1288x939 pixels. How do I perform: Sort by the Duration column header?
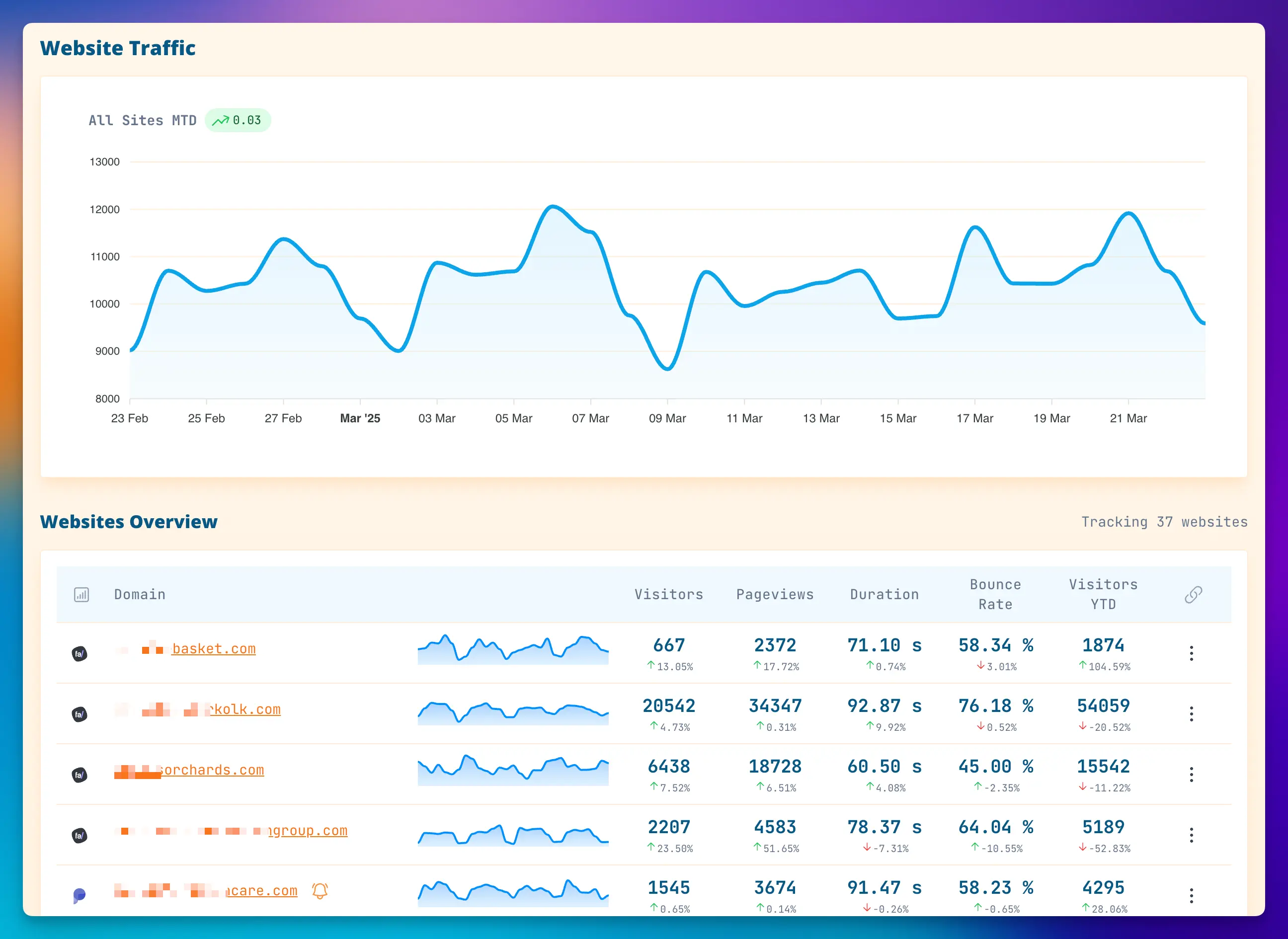click(x=885, y=595)
